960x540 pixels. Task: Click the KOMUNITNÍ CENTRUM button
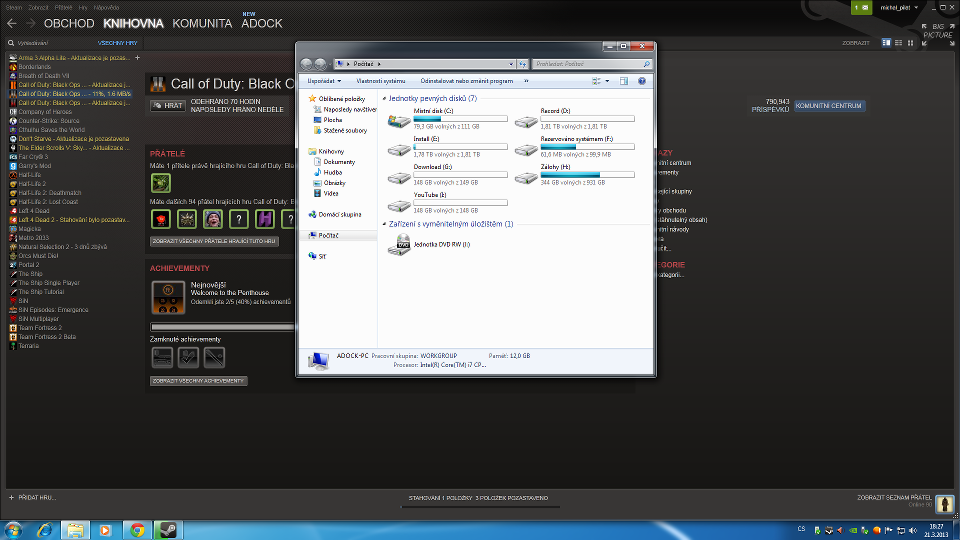[829, 105]
